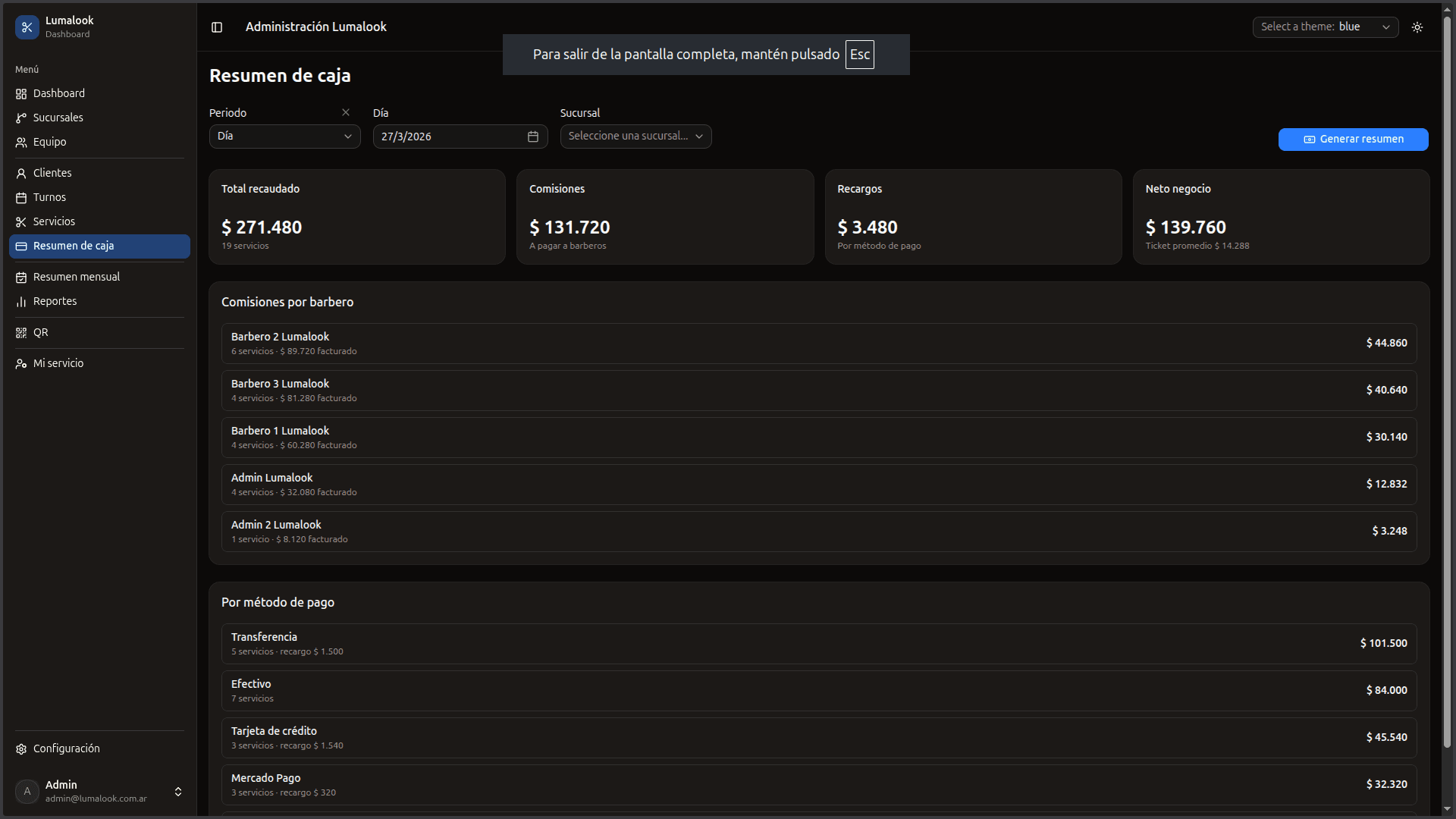This screenshot has width=1456, height=819.
Task: Clear the Periodo filter with X
Action: pyautogui.click(x=346, y=112)
